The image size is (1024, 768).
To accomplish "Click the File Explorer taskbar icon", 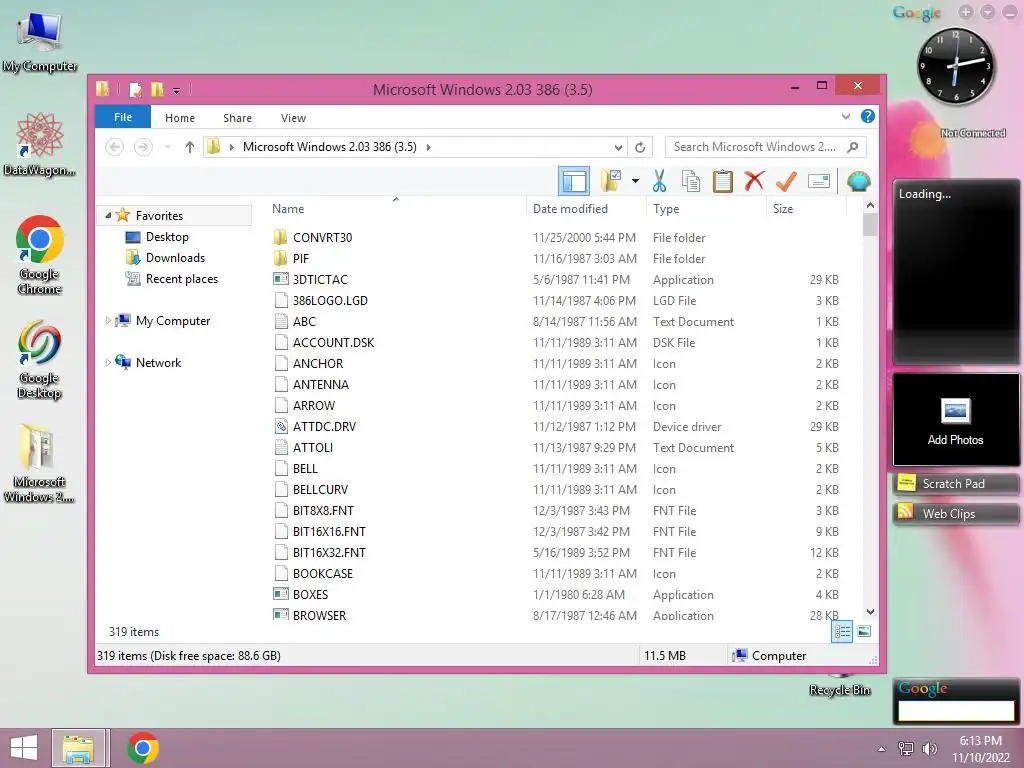I will coord(78,748).
